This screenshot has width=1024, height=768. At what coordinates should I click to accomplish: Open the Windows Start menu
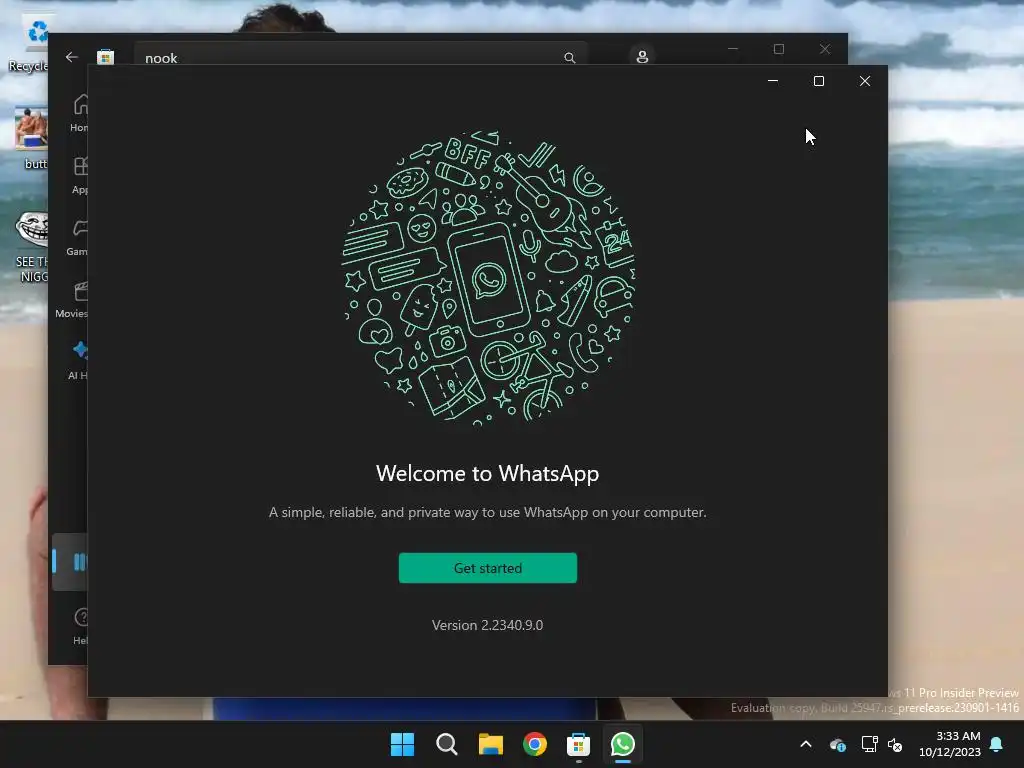click(402, 744)
